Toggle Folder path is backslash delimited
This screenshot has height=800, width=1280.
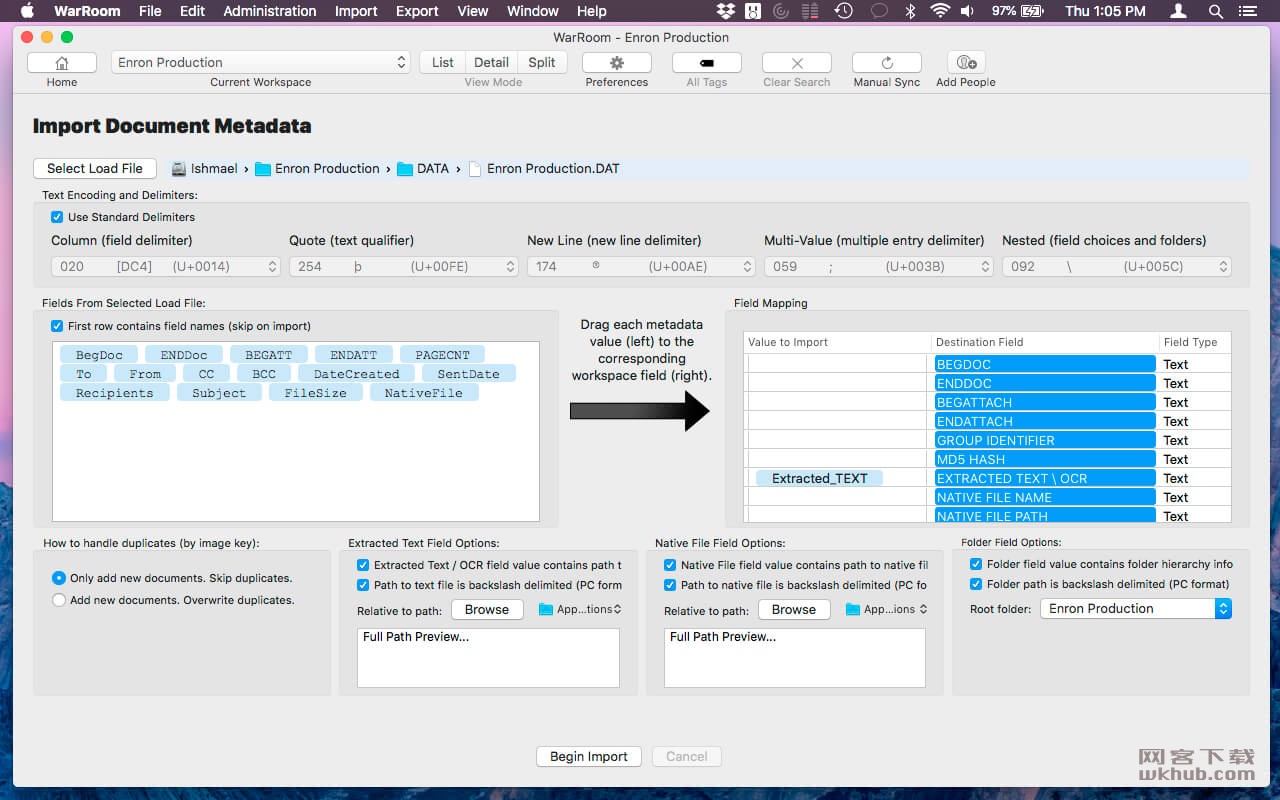[976, 584]
